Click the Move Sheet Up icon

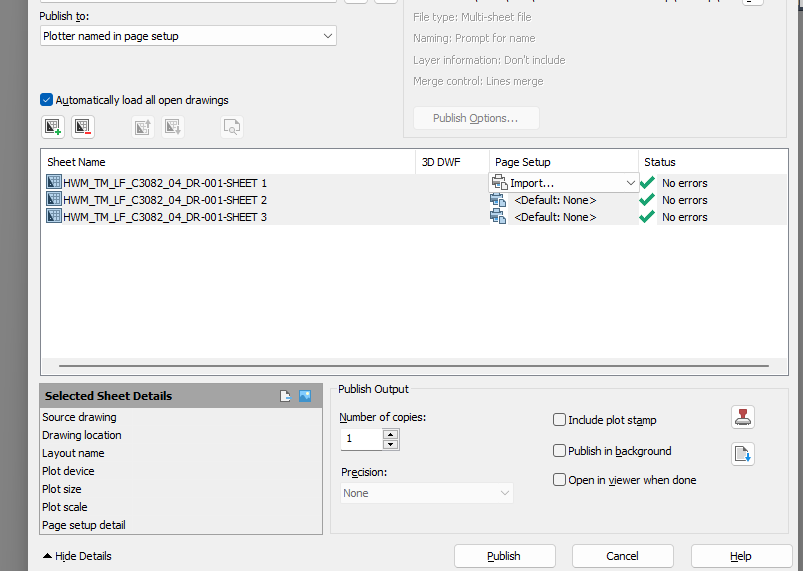click(143, 127)
